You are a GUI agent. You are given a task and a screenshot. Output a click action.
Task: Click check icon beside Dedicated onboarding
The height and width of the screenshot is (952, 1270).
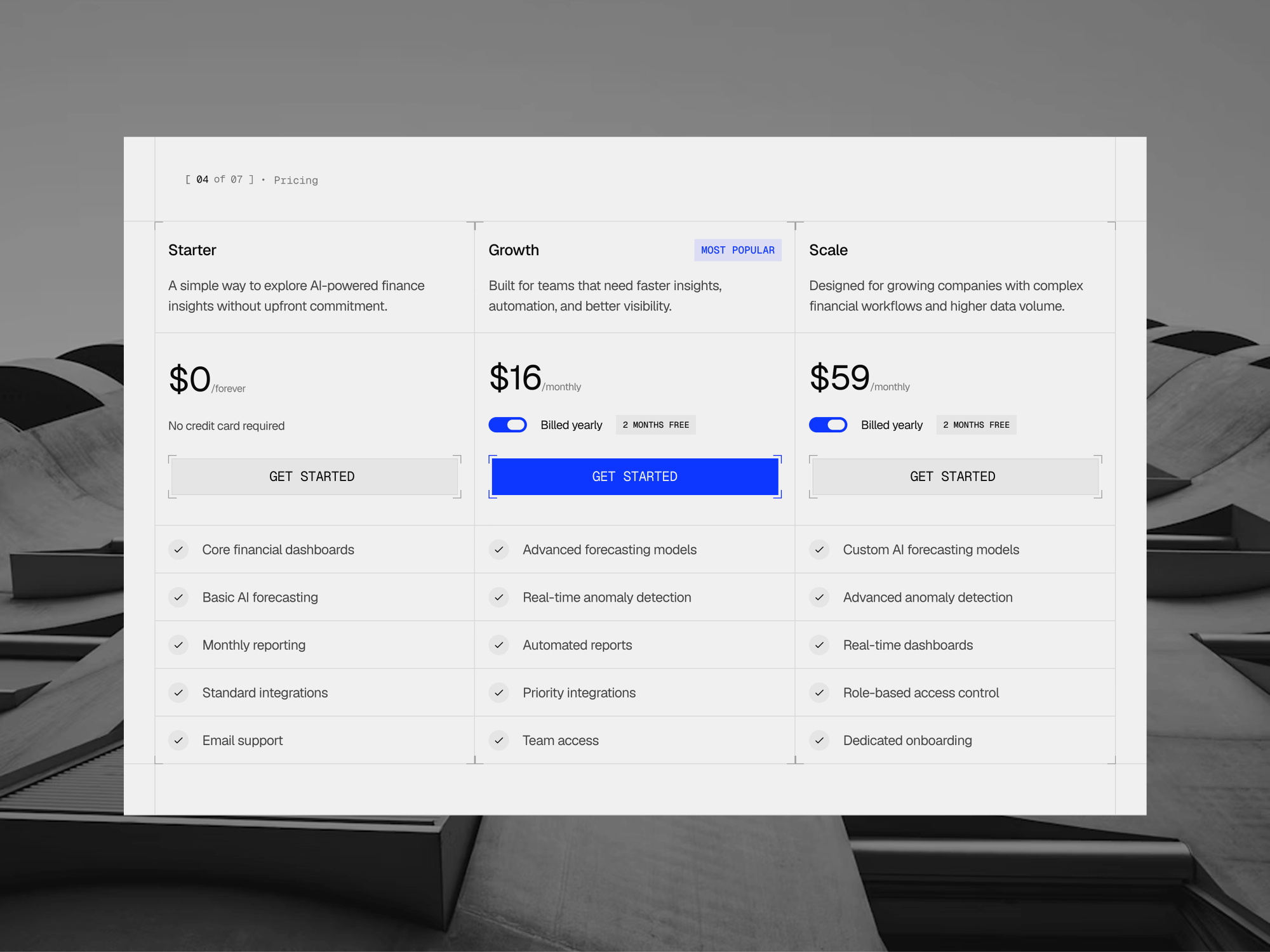(x=819, y=740)
